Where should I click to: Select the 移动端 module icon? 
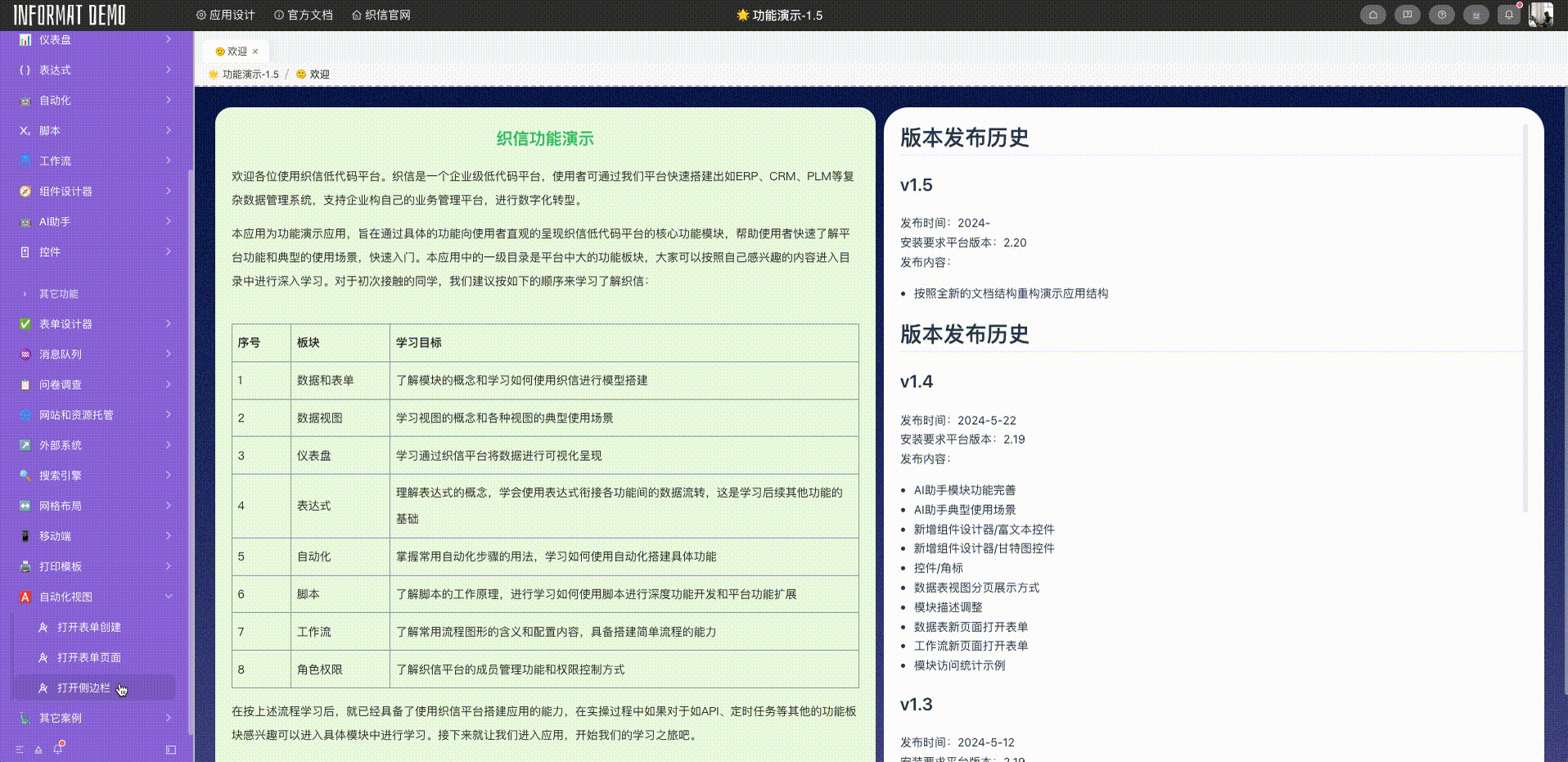tap(25, 536)
